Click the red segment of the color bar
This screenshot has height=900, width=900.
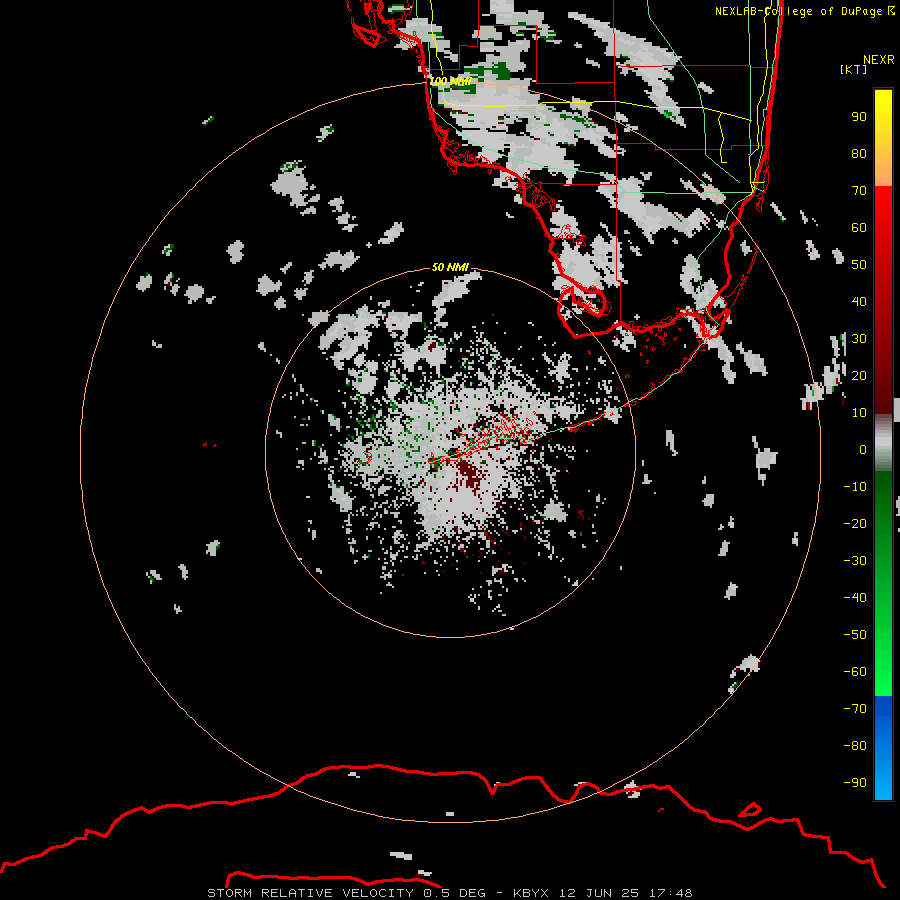point(883,300)
